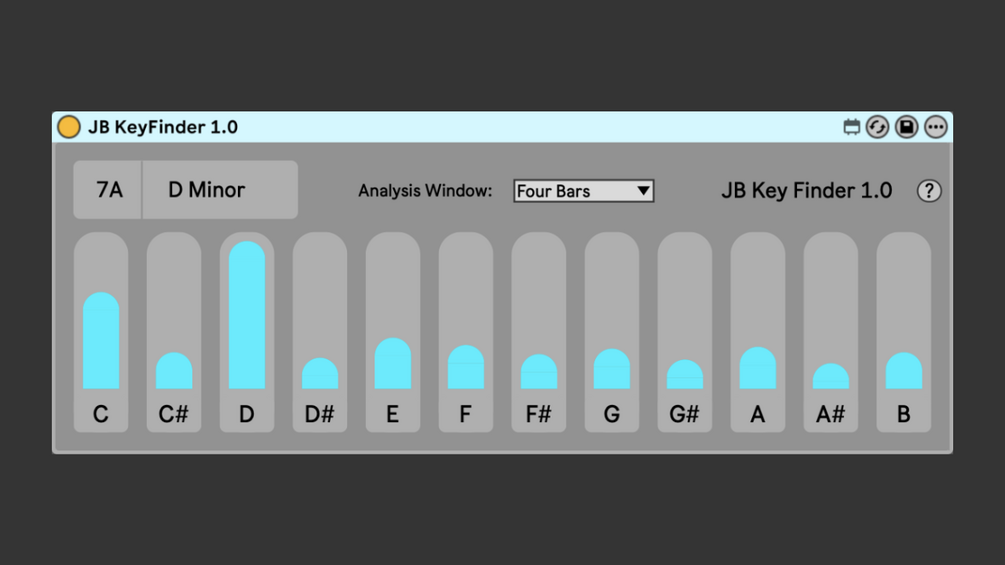Toggle the yellow device activator button
Screen dimensions: 1005x565
pos(68,127)
